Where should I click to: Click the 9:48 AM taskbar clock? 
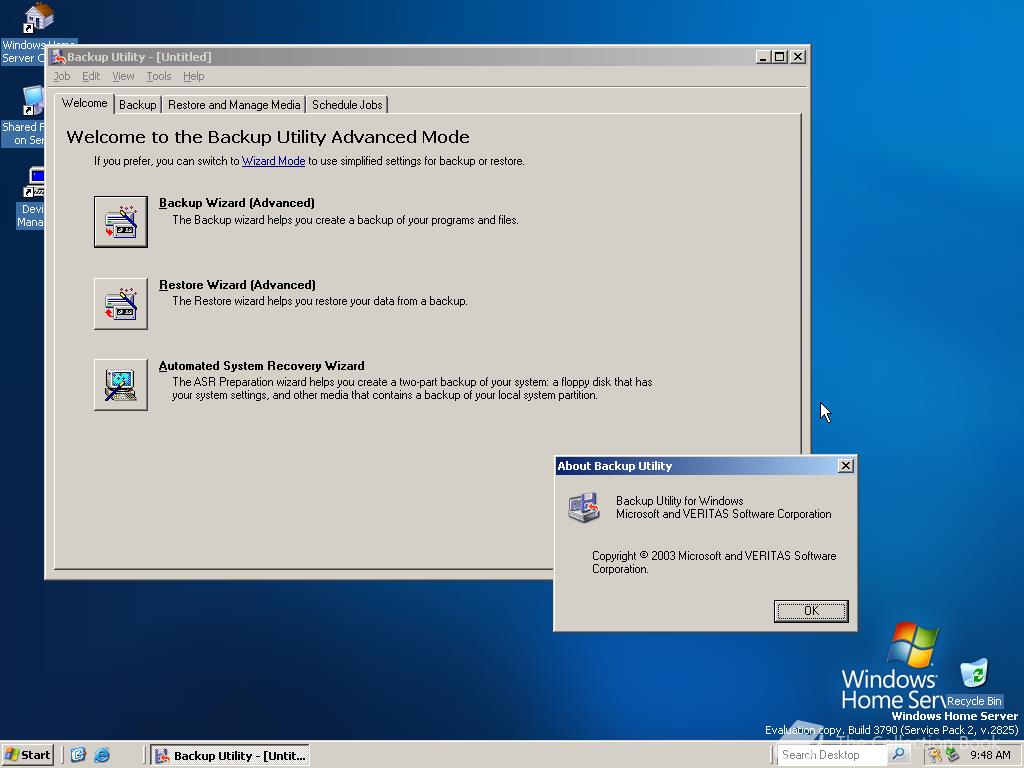pos(990,755)
